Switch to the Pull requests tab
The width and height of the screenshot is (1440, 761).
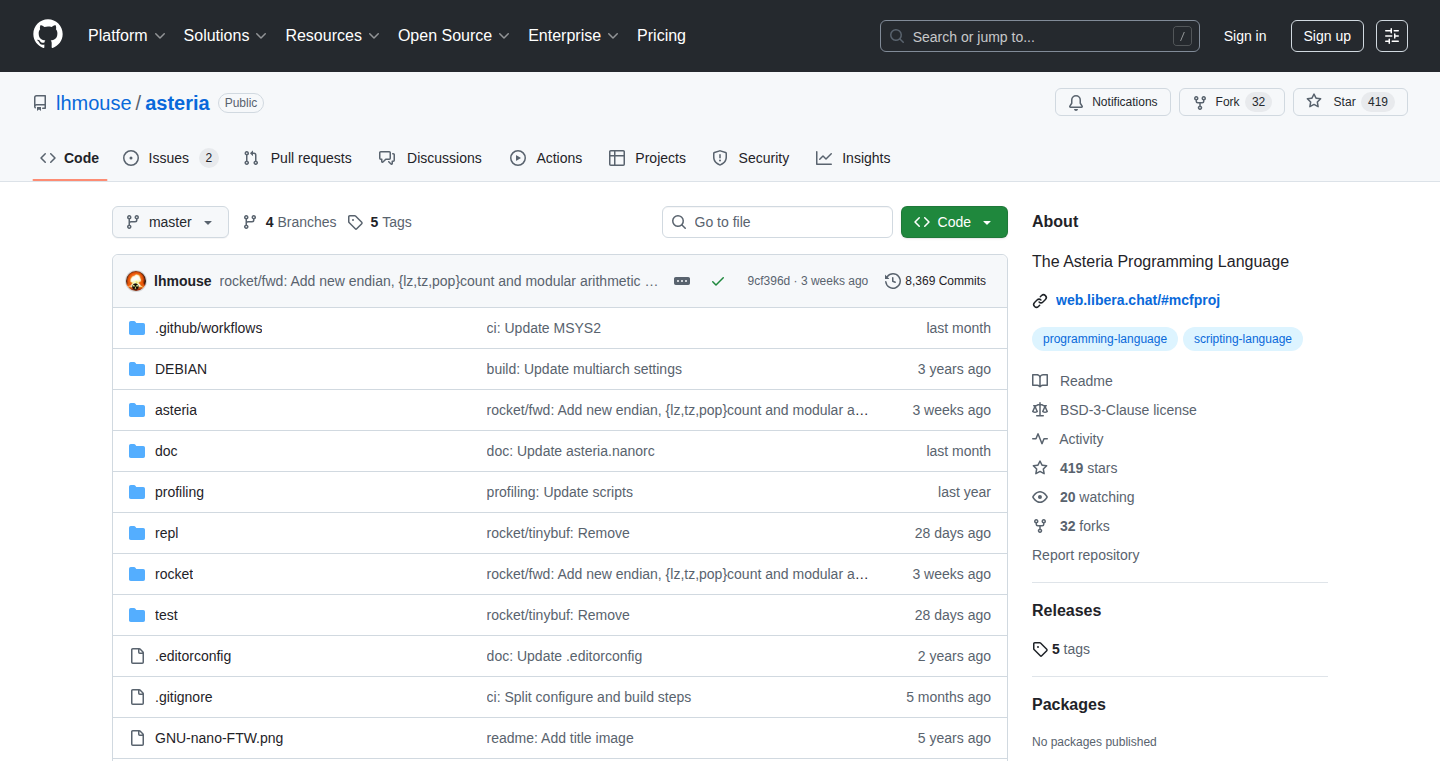[x=298, y=158]
